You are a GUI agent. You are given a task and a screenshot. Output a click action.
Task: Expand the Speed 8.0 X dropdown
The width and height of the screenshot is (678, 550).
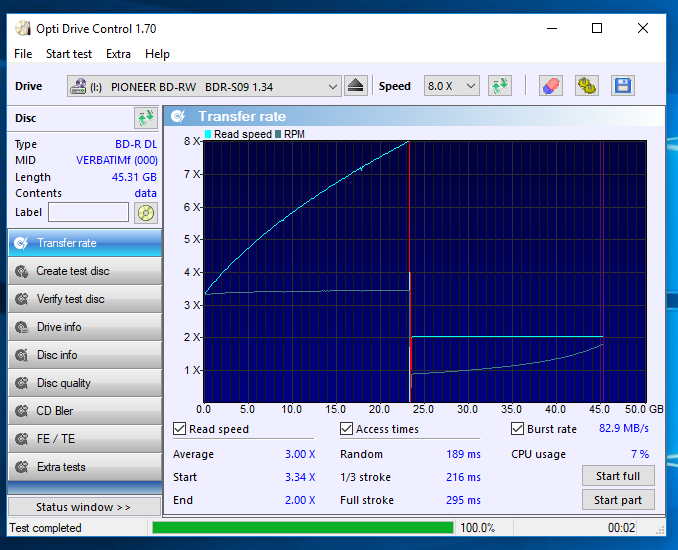tap(471, 86)
